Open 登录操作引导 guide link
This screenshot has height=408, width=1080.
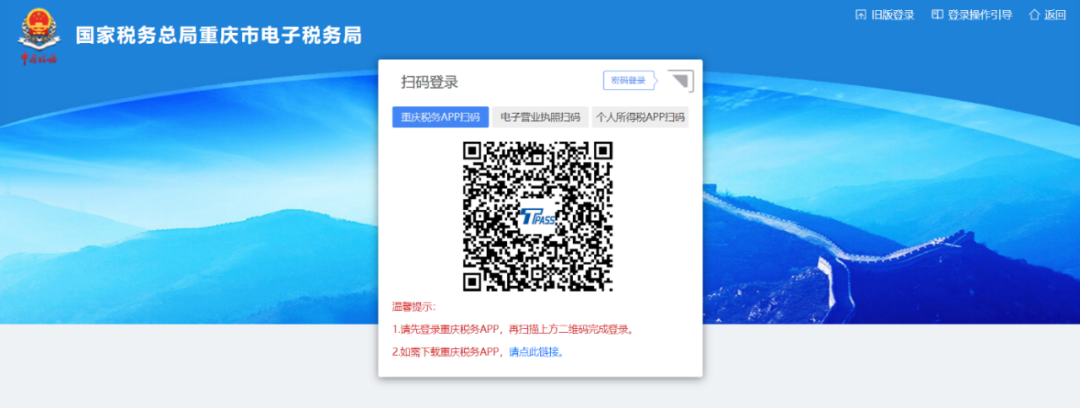pos(980,15)
